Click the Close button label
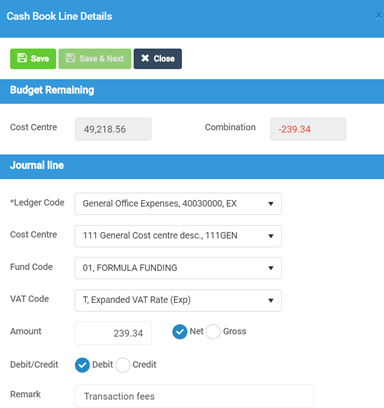Screen dimensions: 384x408 [x=164, y=59]
